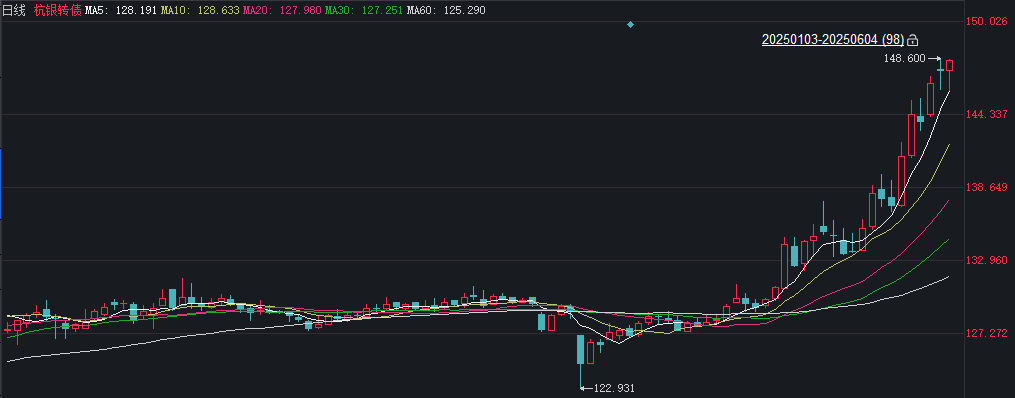Click the 132.960 price axis label

pyautogui.click(x=987, y=261)
